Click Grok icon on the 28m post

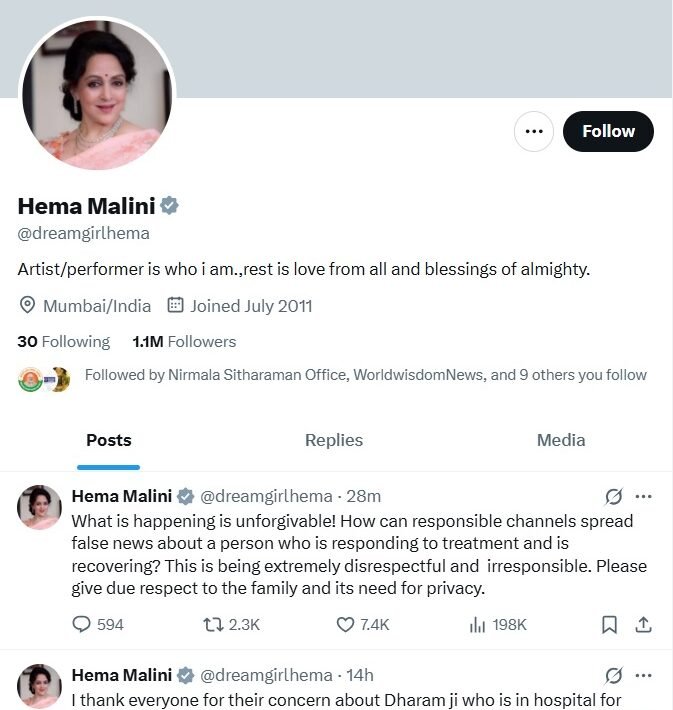pos(615,496)
